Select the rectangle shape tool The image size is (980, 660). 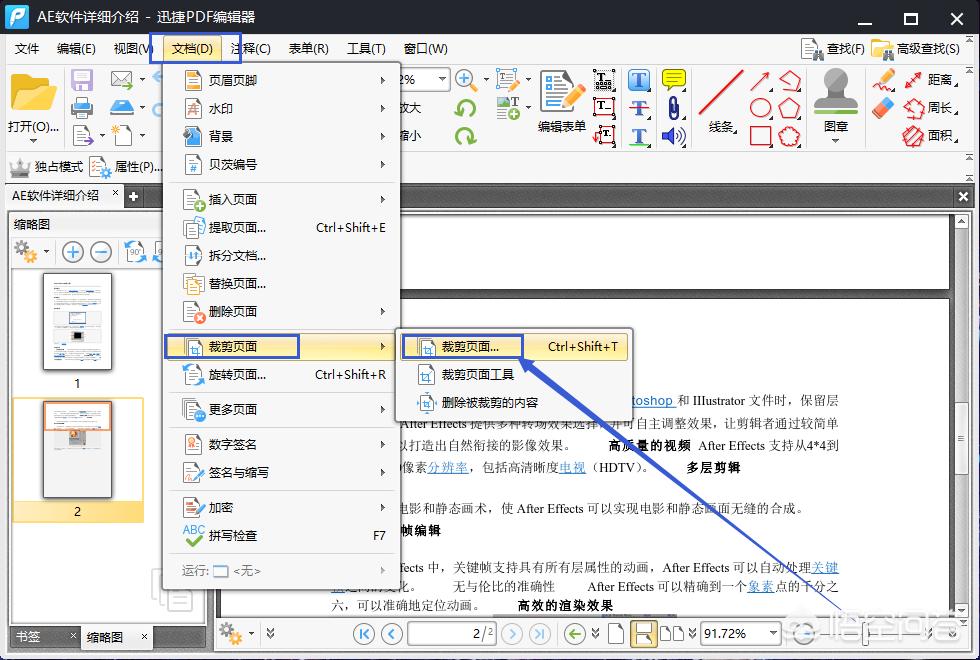pyautogui.click(x=761, y=134)
